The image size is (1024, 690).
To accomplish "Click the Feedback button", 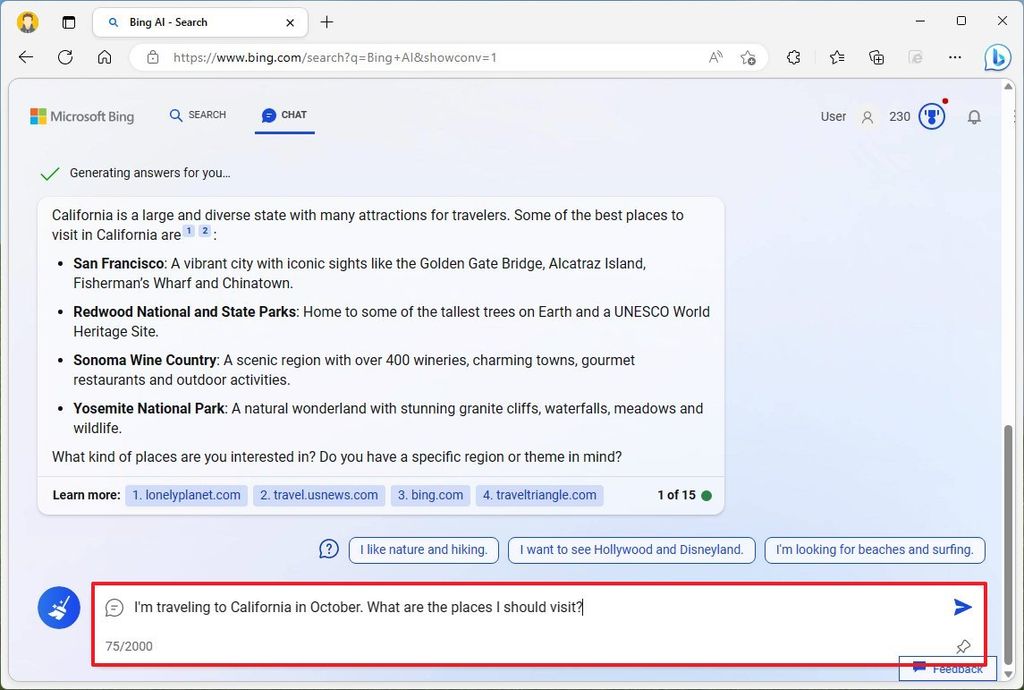I will pyautogui.click(x=946, y=668).
